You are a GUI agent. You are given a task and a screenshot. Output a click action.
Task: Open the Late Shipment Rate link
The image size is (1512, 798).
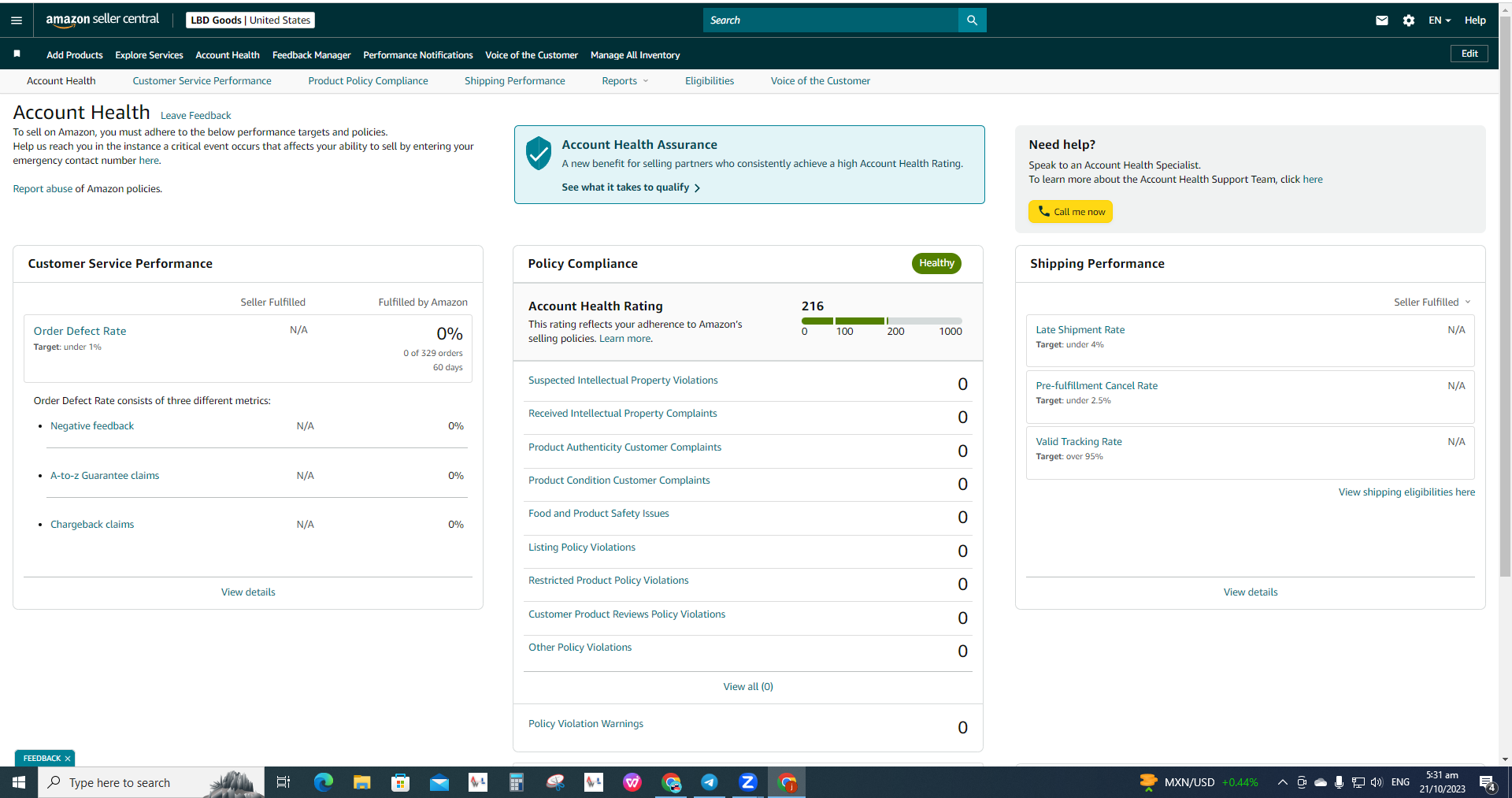pyautogui.click(x=1080, y=330)
